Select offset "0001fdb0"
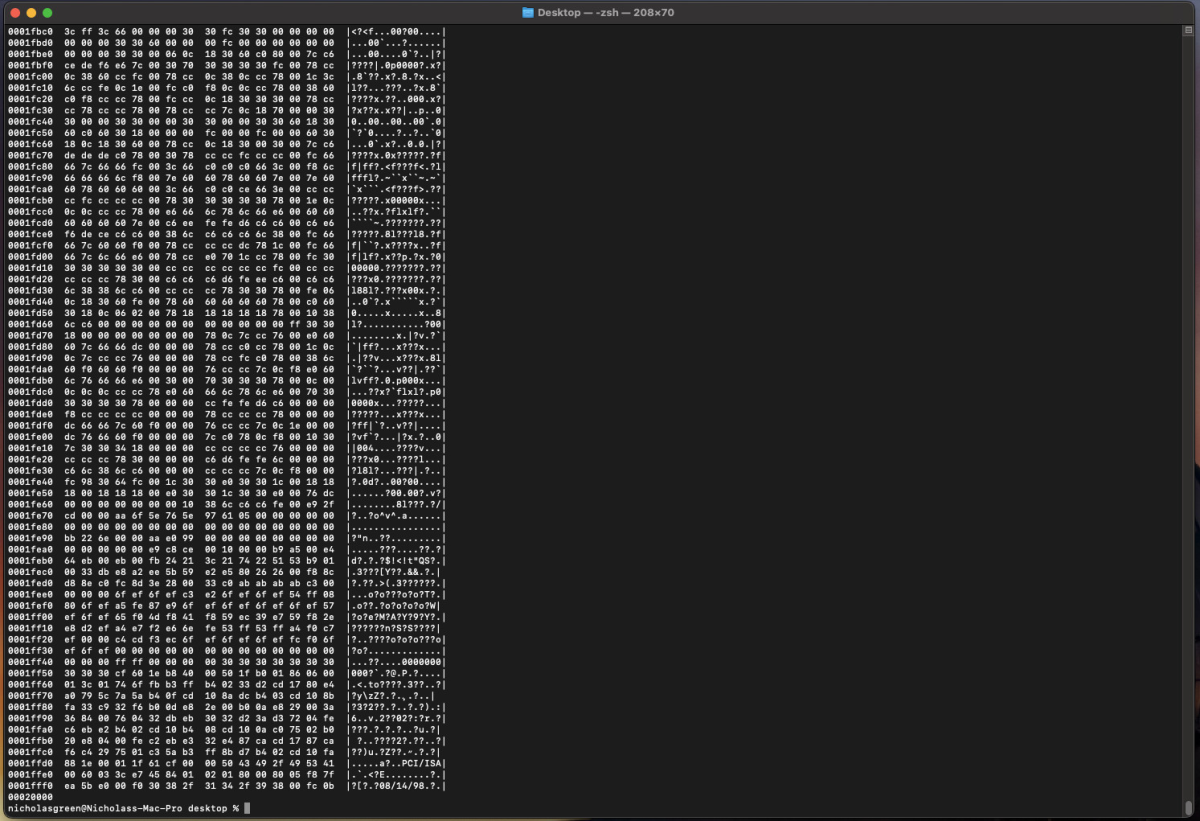 (x=30, y=379)
